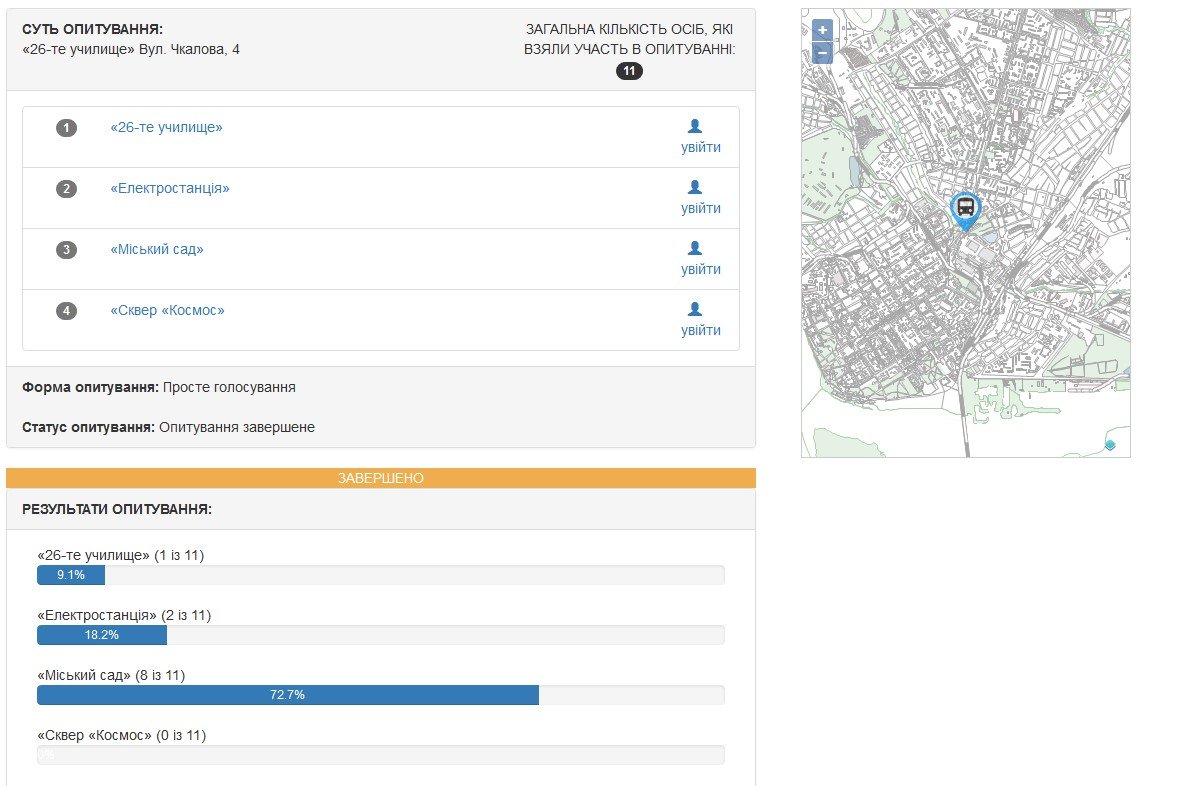Click the 18.2% «Електростанція» result bar
Image resolution: width=1182 pixels, height=786 pixels.
coord(102,635)
